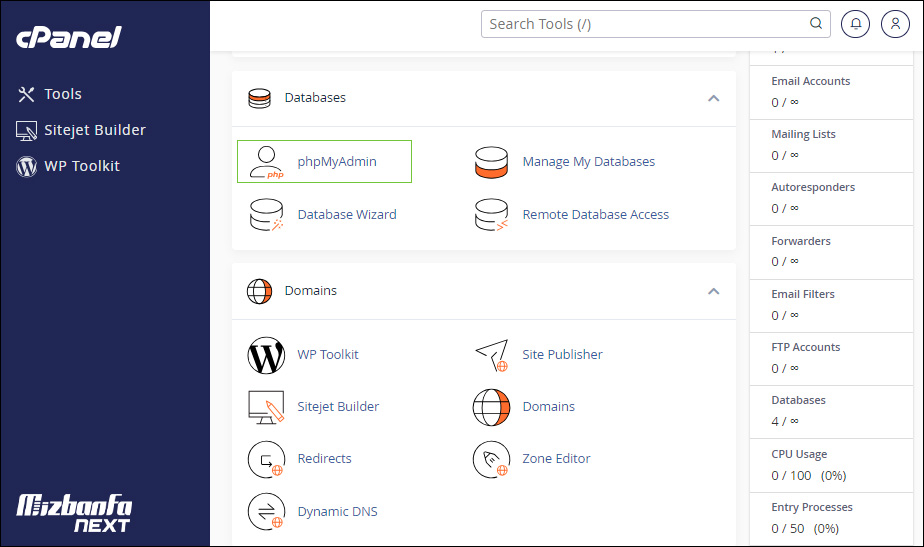This screenshot has width=924, height=547.
Task: Open notifications bell icon
Action: pos(855,24)
